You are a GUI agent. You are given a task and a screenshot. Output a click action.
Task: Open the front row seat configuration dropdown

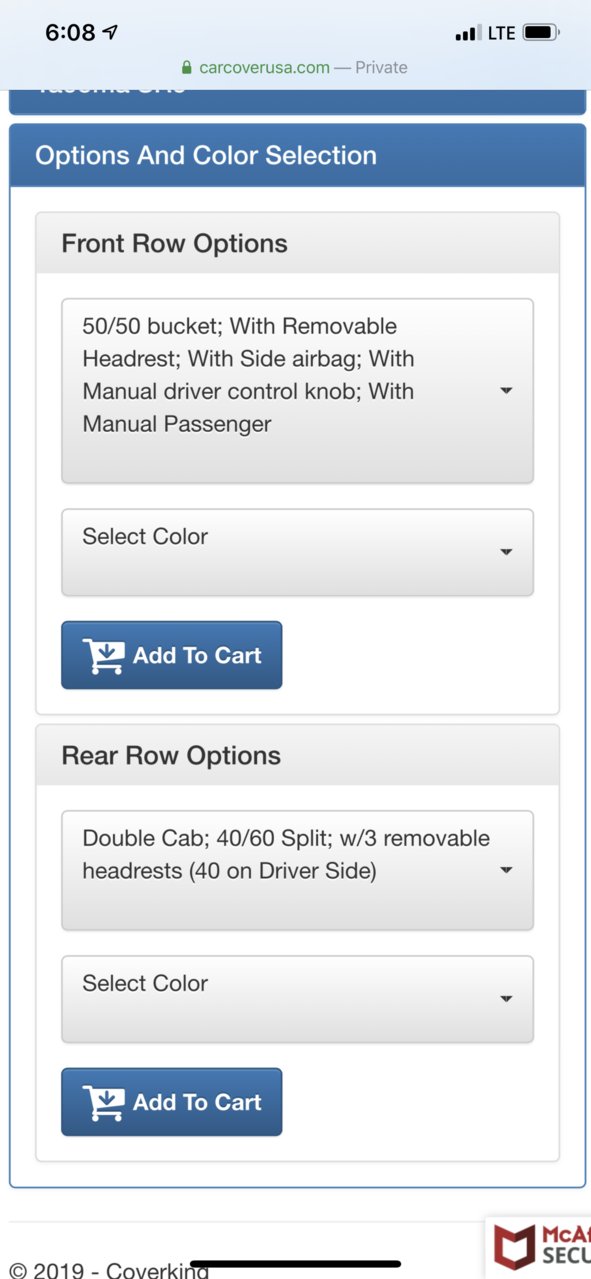coord(297,391)
